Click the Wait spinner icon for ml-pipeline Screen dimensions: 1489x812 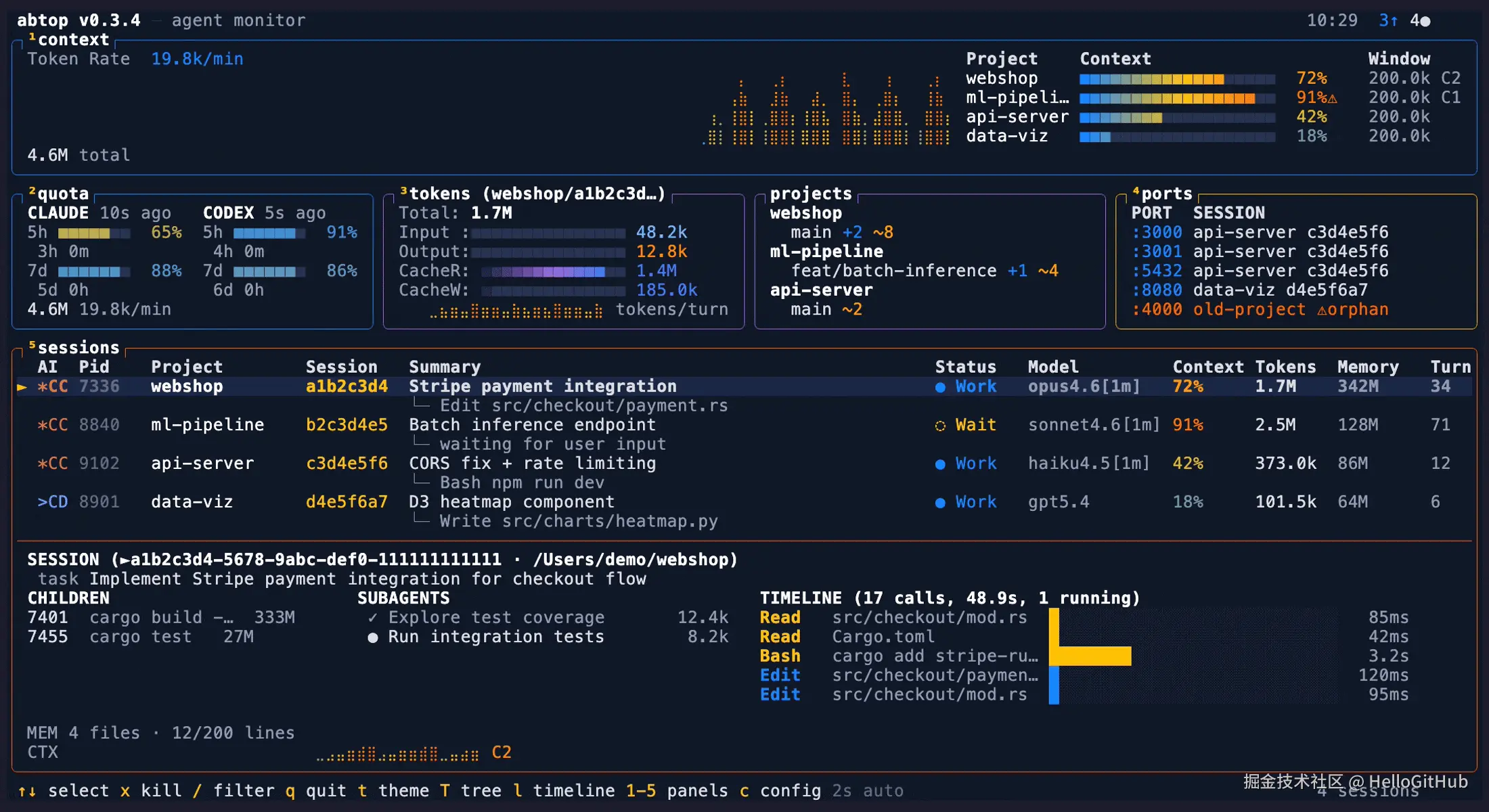[940, 426]
